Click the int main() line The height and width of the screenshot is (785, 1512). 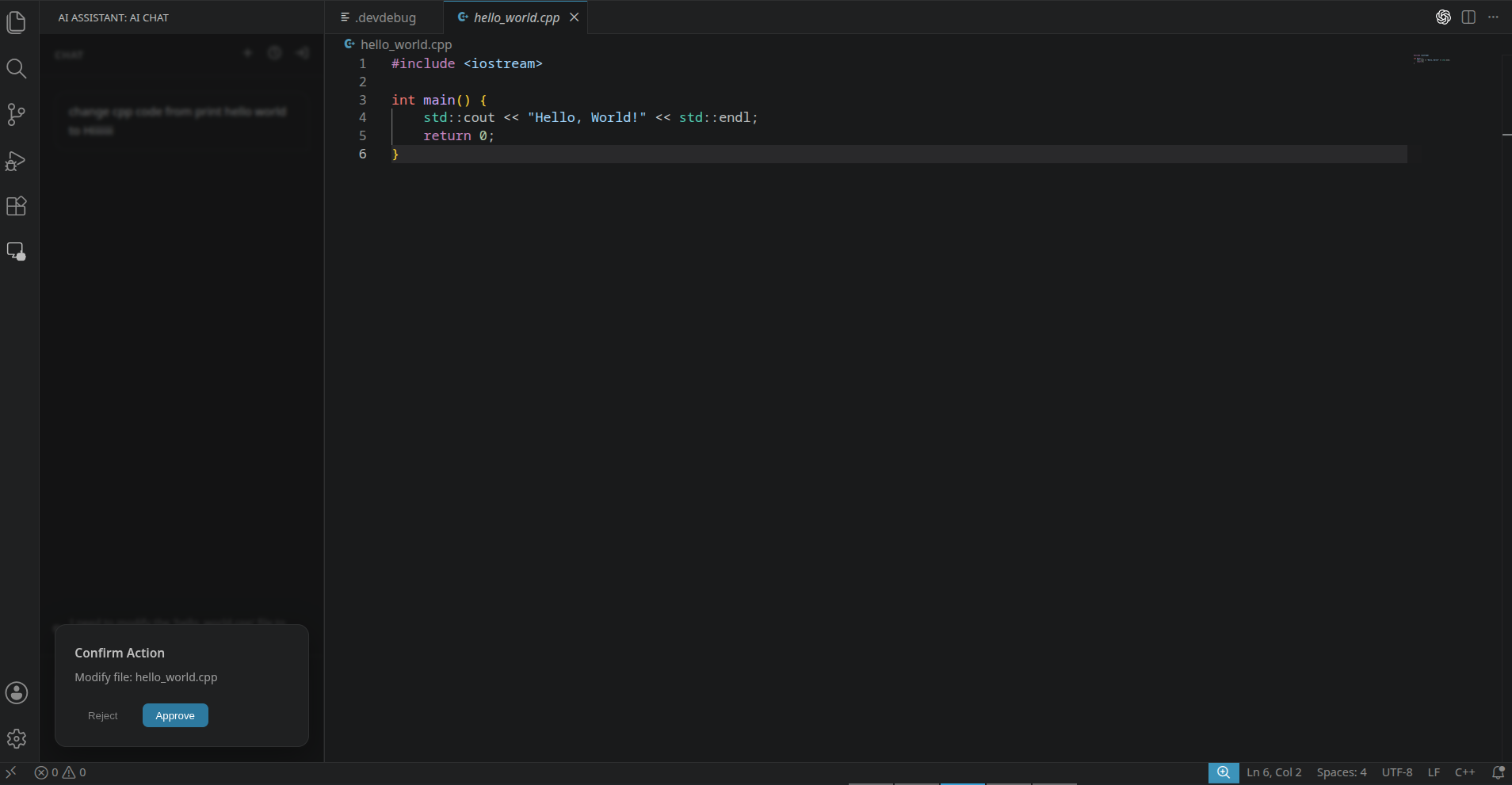(x=439, y=100)
